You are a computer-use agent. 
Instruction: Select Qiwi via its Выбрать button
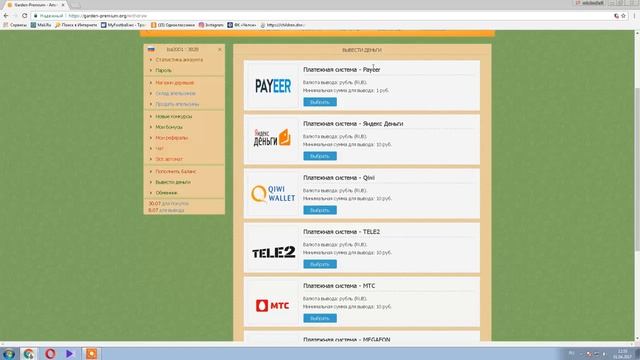coord(320,210)
